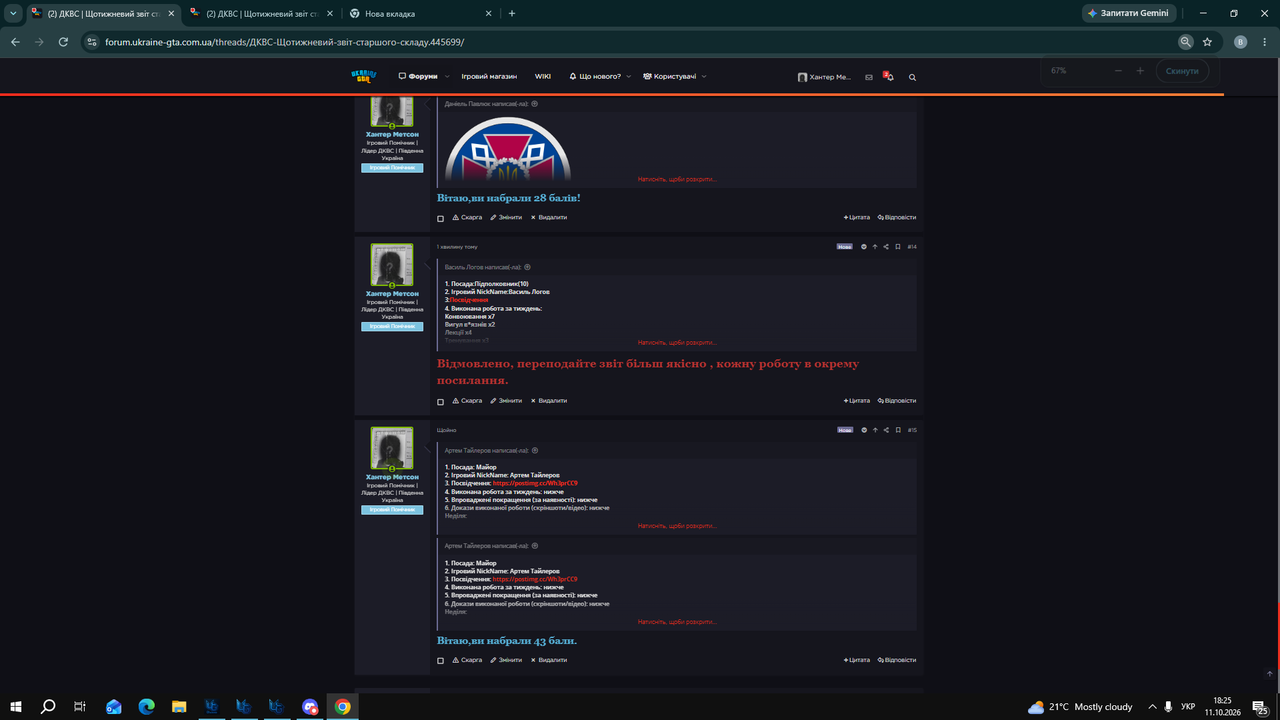
Task: Click Відповісти on post #14
Action: point(897,400)
